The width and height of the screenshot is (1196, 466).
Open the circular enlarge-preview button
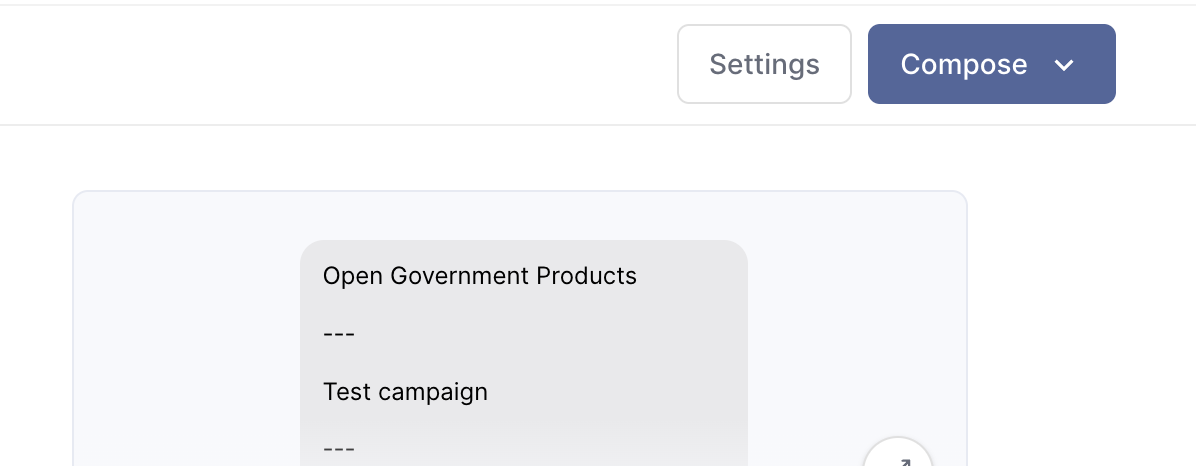(898, 455)
